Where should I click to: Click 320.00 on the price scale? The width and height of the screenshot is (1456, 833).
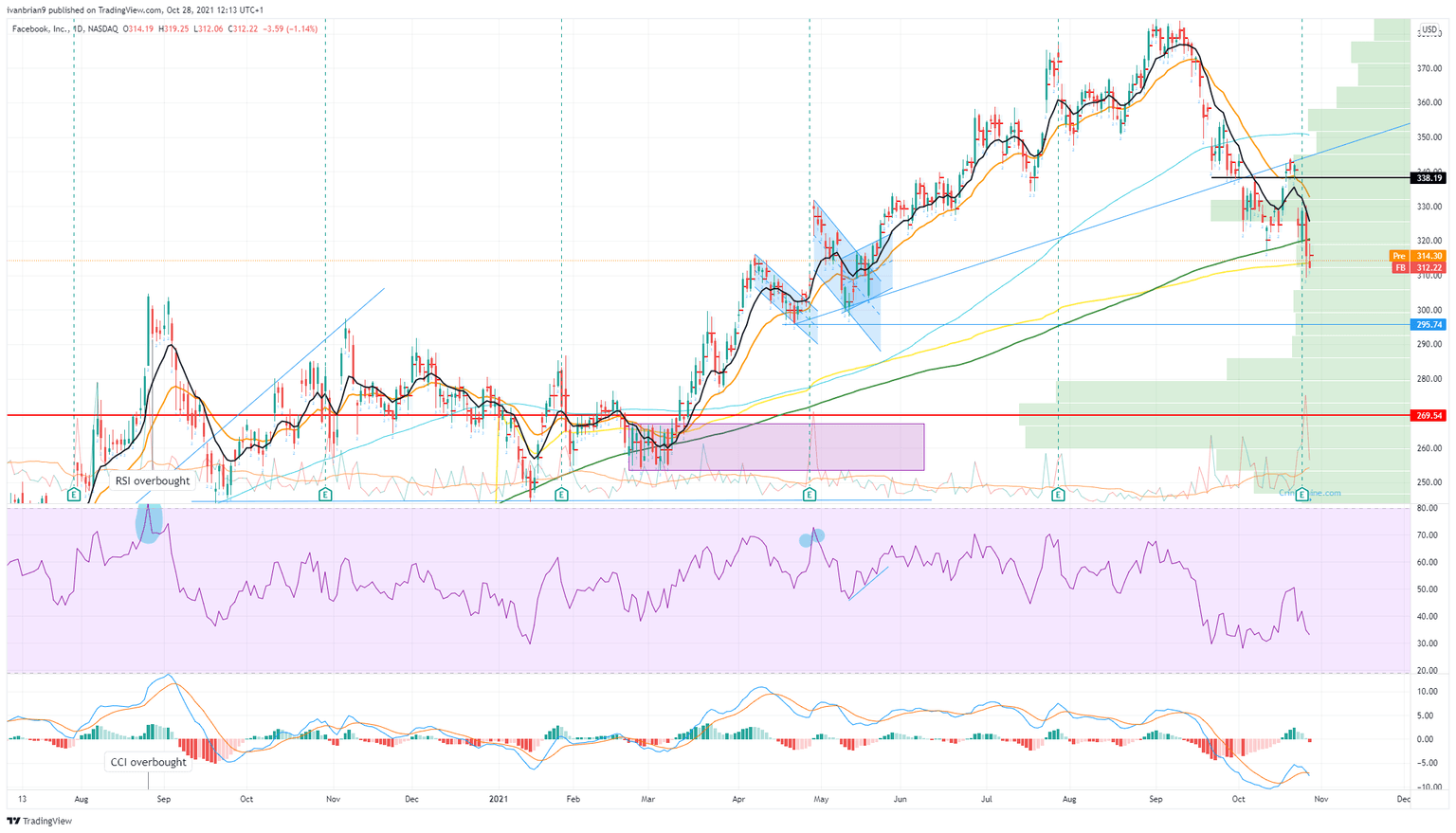(x=1429, y=241)
